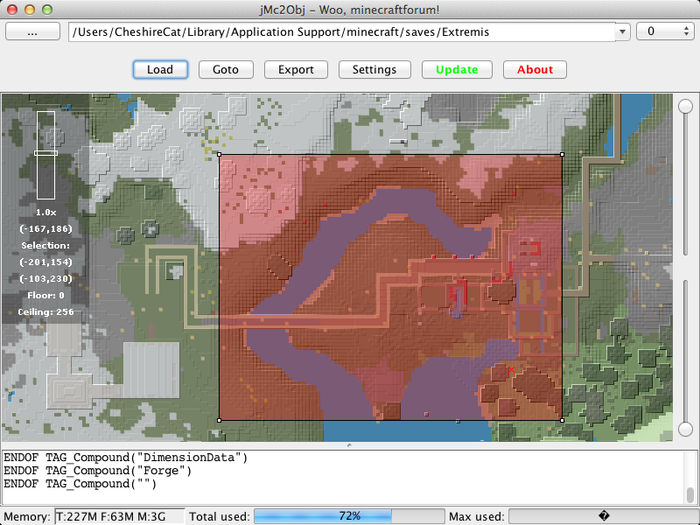
Task: Click the Export button
Action: click(x=296, y=70)
